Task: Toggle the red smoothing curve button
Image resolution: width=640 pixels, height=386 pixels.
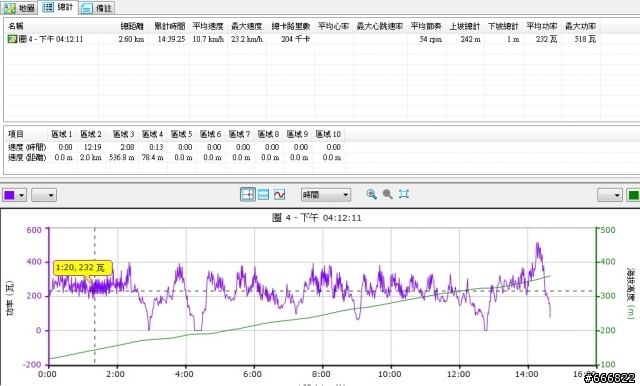Action: [x=280, y=195]
